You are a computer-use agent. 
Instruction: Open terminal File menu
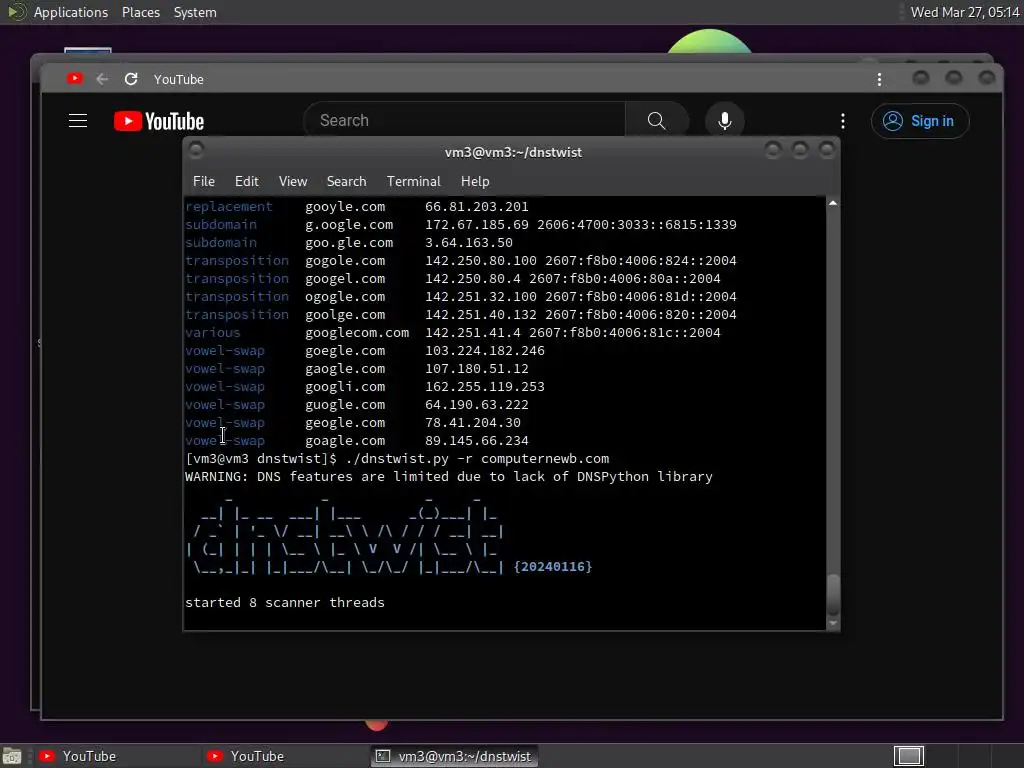tap(204, 182)
